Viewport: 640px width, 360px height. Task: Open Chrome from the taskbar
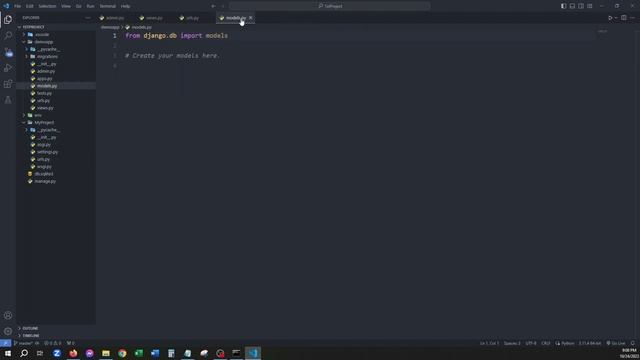[122, 353]
